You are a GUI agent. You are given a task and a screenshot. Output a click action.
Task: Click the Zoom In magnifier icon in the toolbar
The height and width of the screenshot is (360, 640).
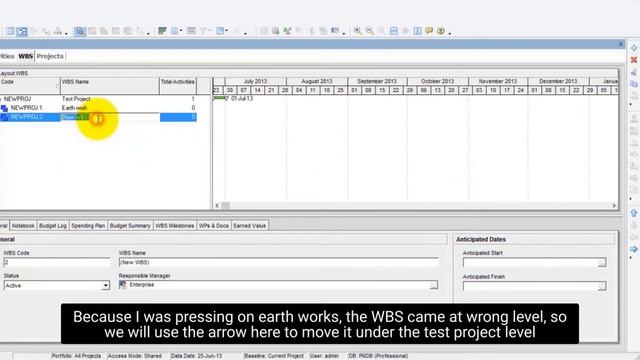pyautogui.click(x=358, y=31)
